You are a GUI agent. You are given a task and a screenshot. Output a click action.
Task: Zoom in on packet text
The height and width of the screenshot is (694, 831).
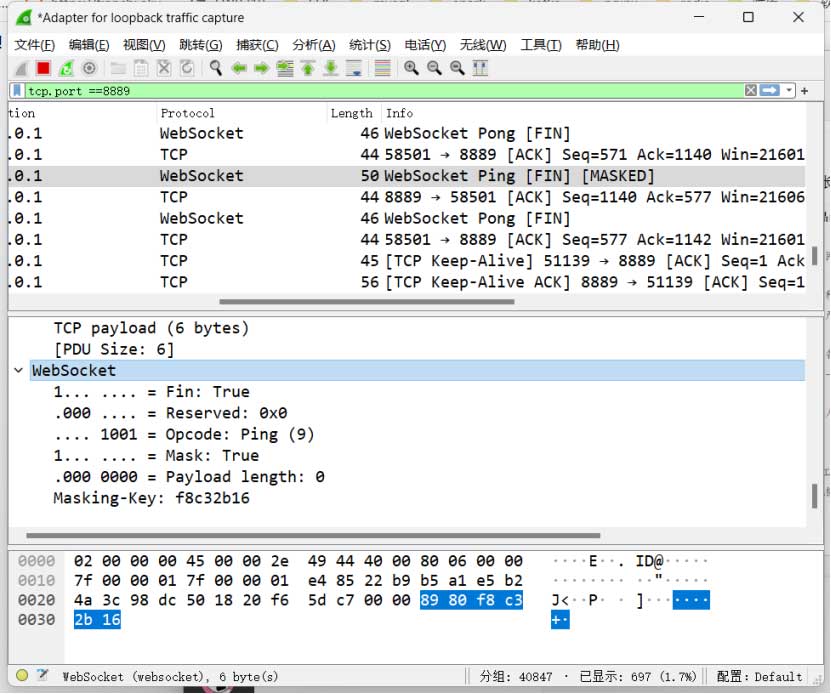(x=411, y=68)
